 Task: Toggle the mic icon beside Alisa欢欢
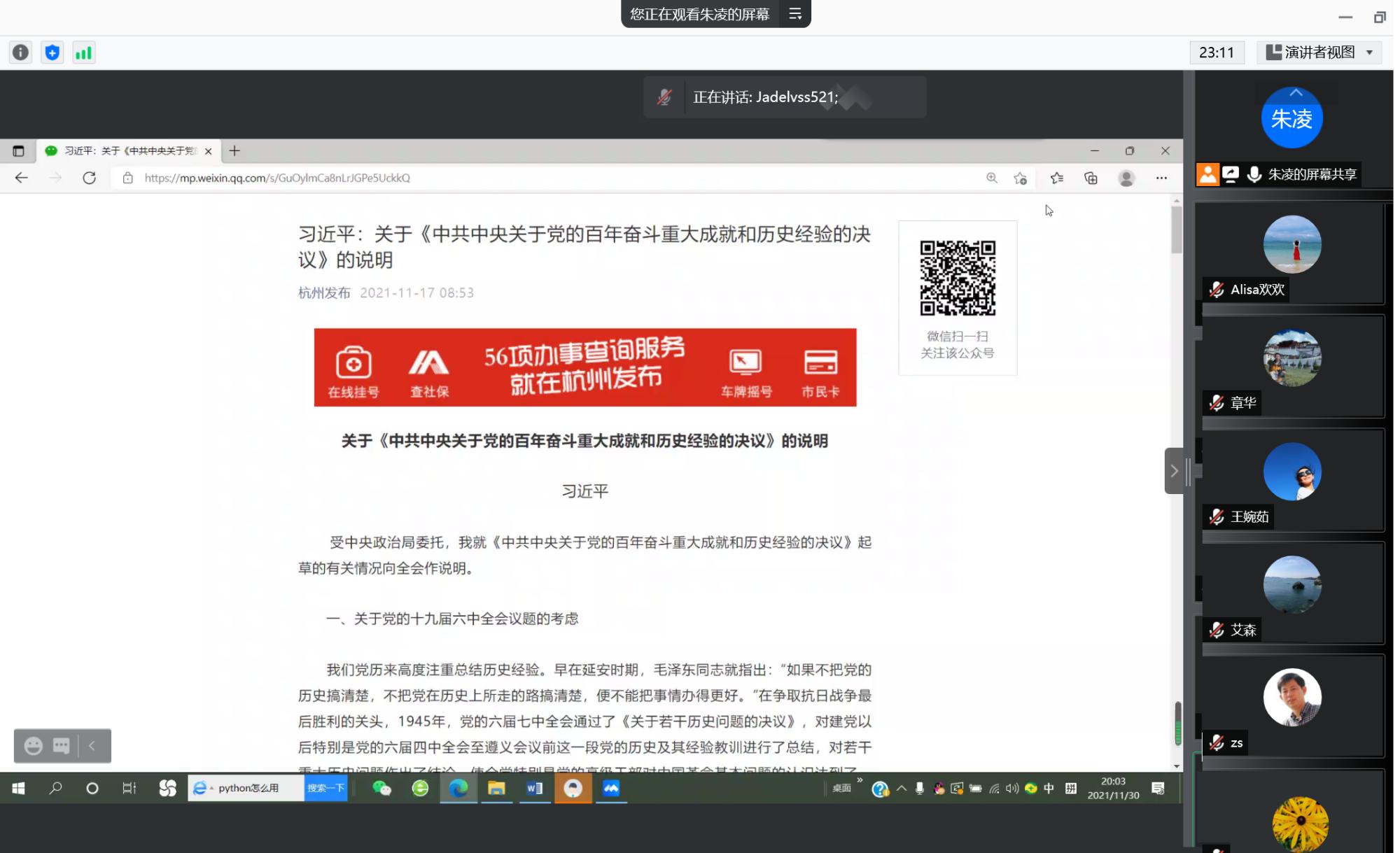1217,290
